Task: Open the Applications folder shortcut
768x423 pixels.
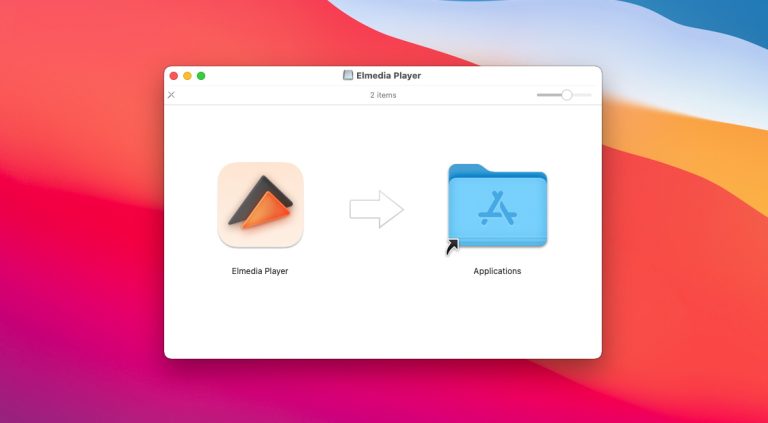Action: tap(497, 207)
